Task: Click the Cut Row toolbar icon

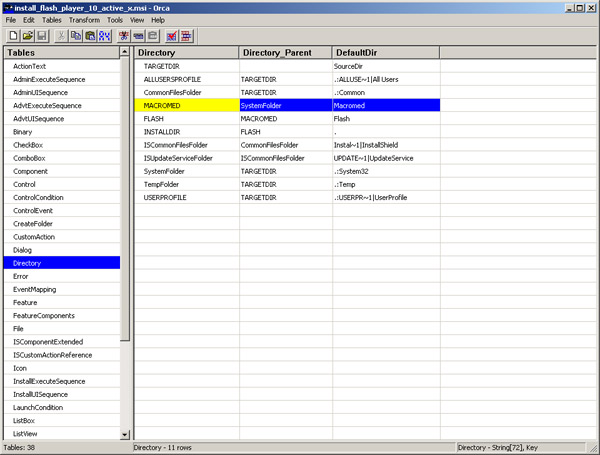Action: coord(124,36)
